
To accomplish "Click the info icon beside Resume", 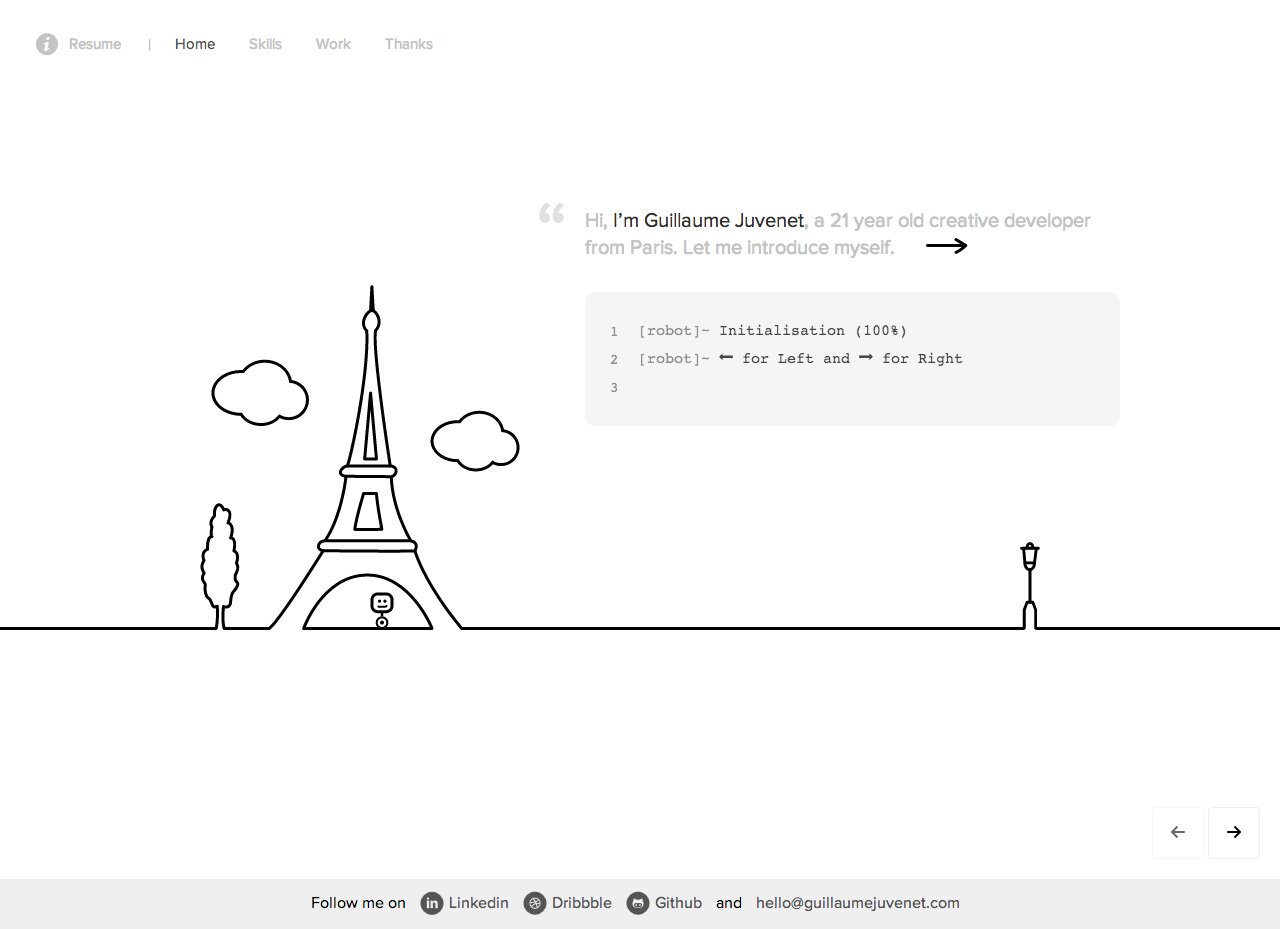I will 46,44.
